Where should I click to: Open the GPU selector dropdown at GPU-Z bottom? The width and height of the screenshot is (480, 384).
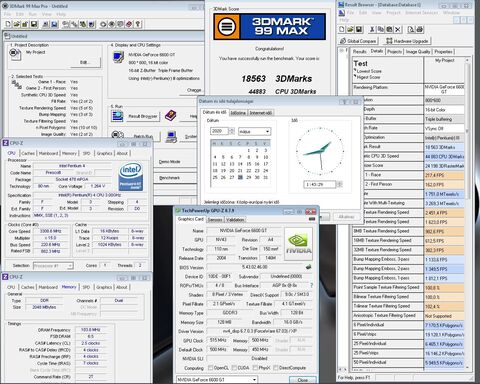click(254, 380)
